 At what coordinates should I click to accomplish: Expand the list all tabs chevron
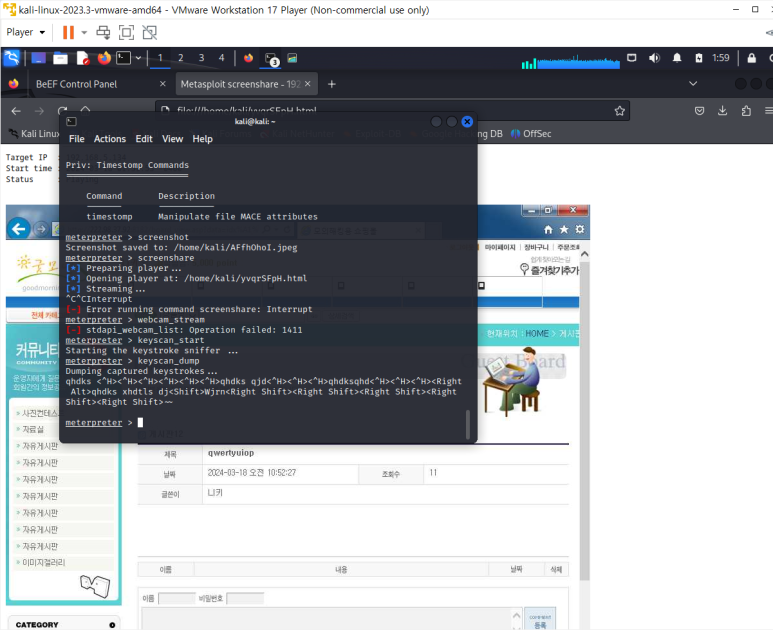[x=693, y=84]
